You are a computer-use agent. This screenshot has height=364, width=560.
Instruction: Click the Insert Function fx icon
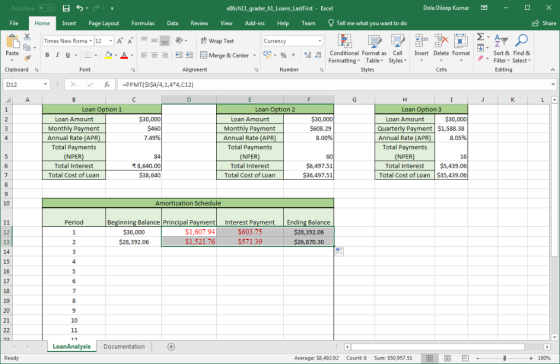[106, 85]
